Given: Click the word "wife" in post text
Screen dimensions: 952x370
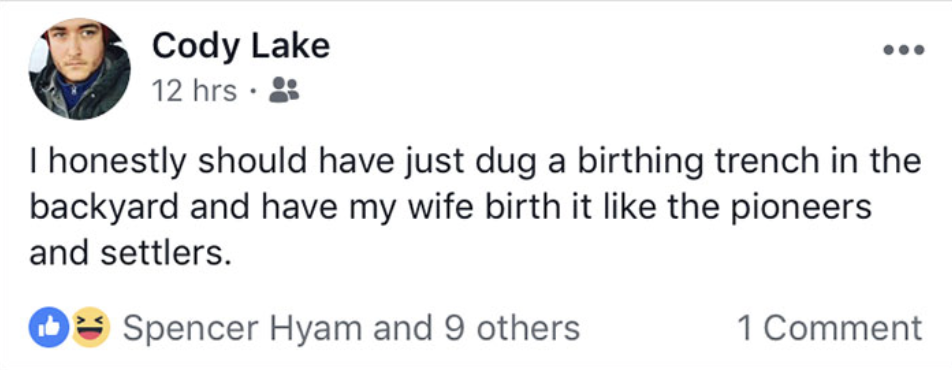Looking at the screenshot, I should point(430,208).
